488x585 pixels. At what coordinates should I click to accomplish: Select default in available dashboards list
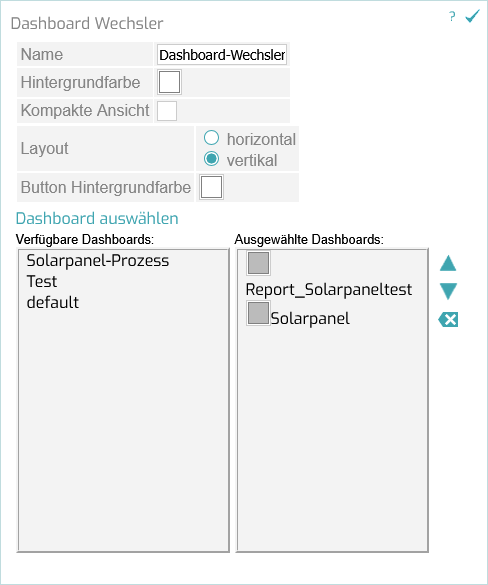coord(53,302)
